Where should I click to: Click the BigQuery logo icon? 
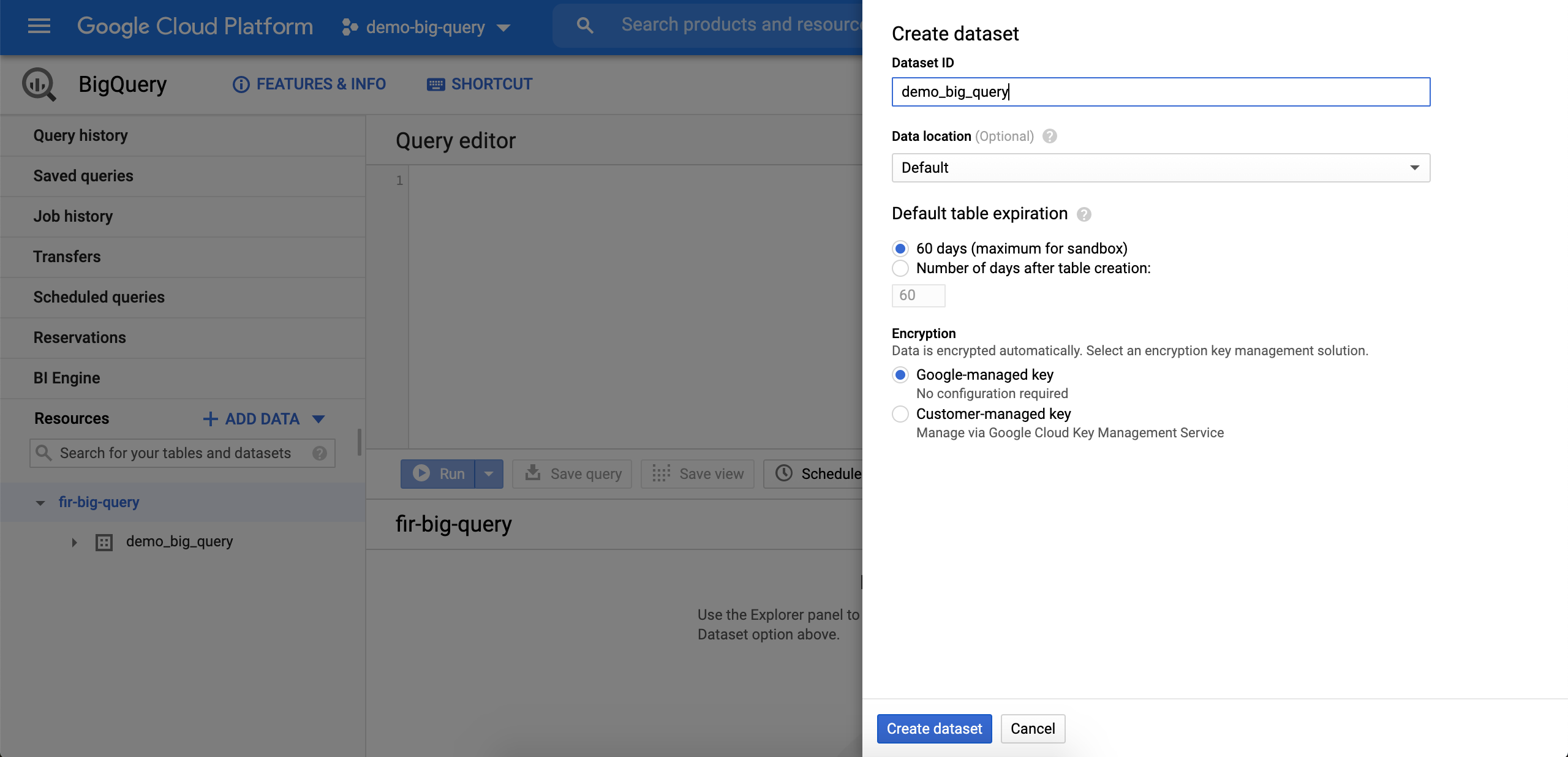pyautogui.click(x=38, y=84)
